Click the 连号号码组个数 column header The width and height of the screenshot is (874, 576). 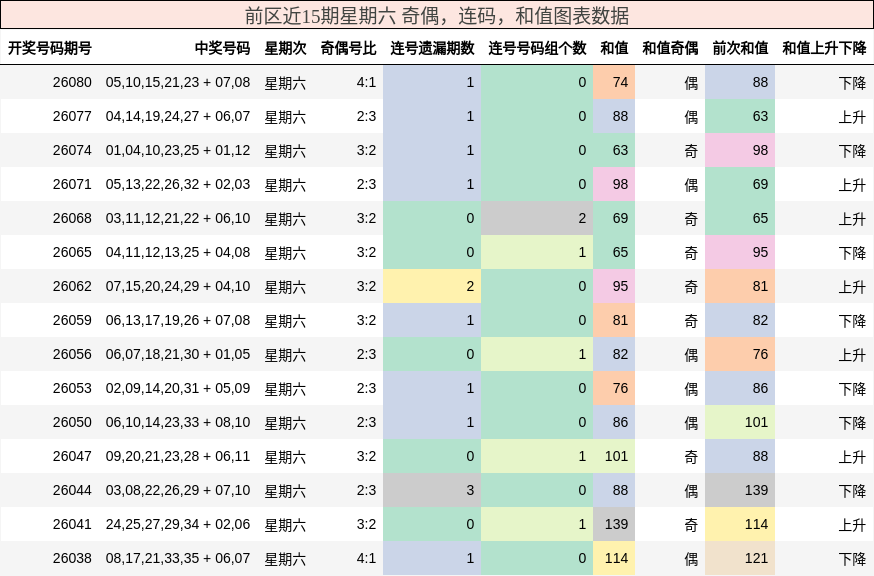tap(537, 48)
